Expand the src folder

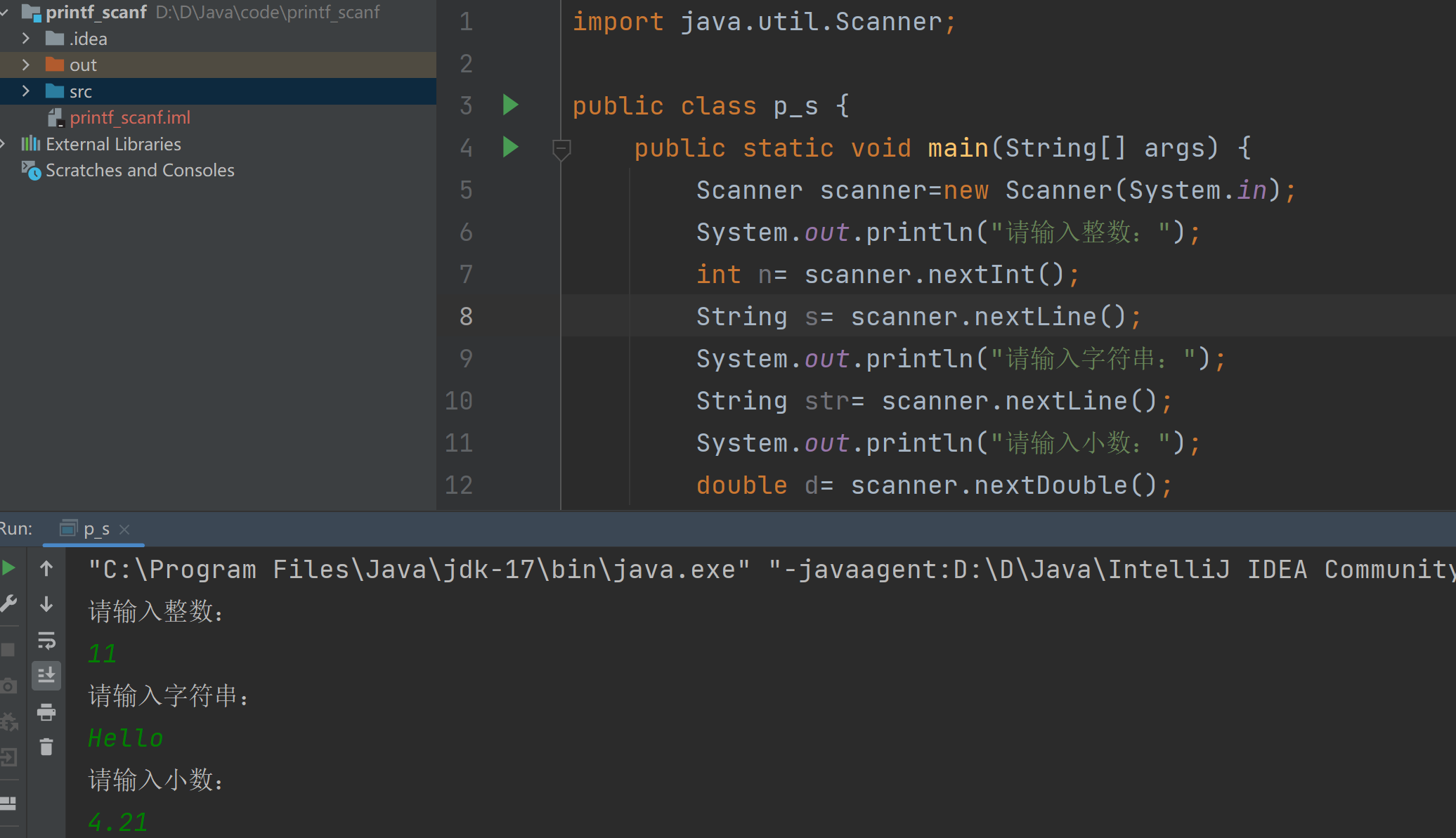(x=26, y=91)
